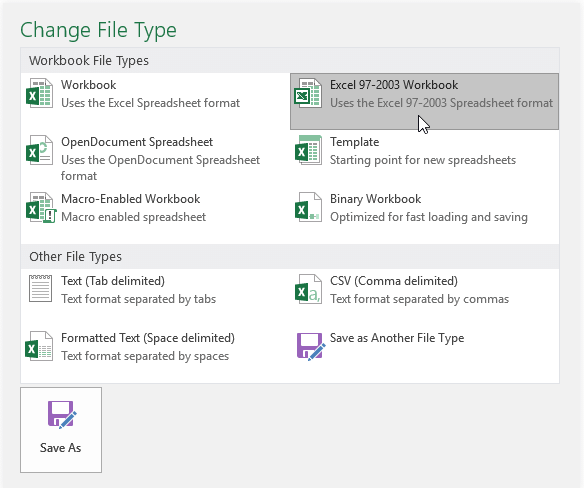The width and height of the screenshot is (584, 488).
Task: Open Save as Another File Type label
Action: (x=397, y=338)
